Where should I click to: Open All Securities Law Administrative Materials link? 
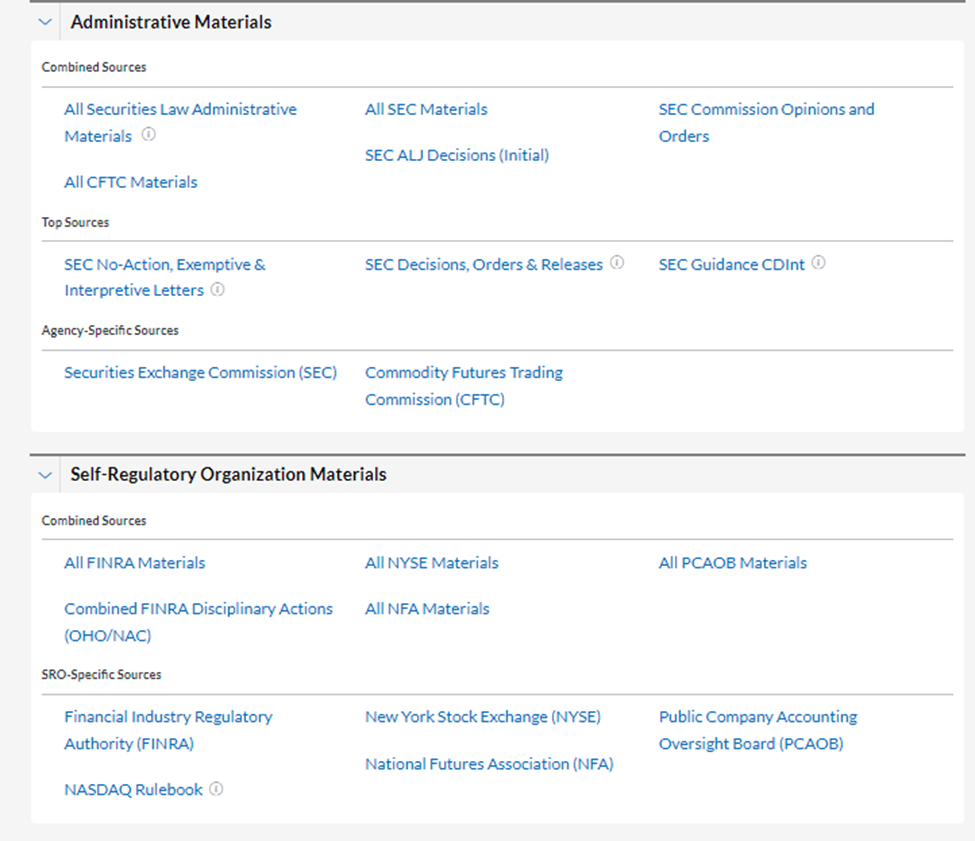pos(180,122)
